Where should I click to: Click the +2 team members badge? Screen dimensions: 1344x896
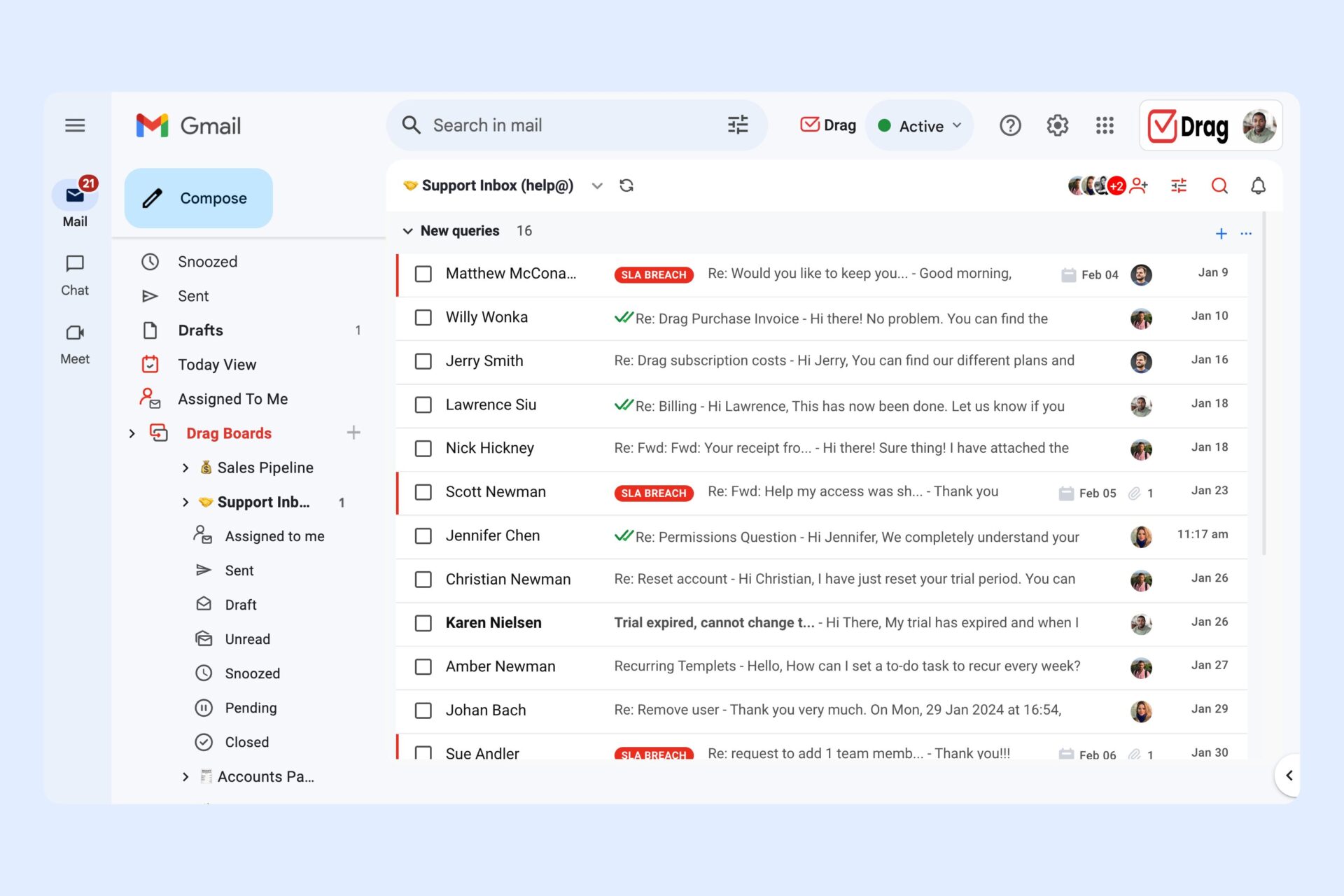point(1117,186)
